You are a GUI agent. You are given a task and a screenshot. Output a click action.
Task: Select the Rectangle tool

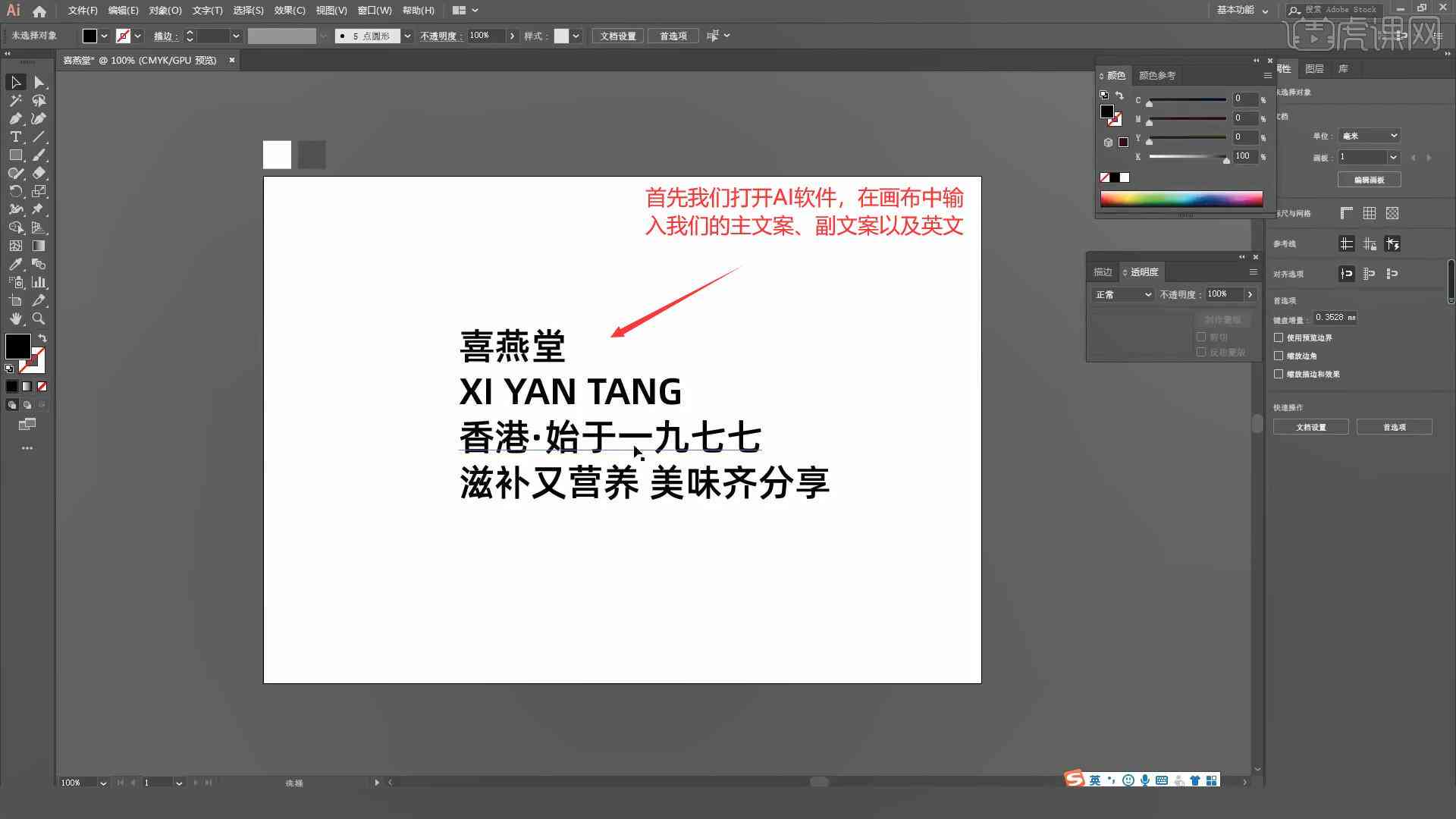15,155
